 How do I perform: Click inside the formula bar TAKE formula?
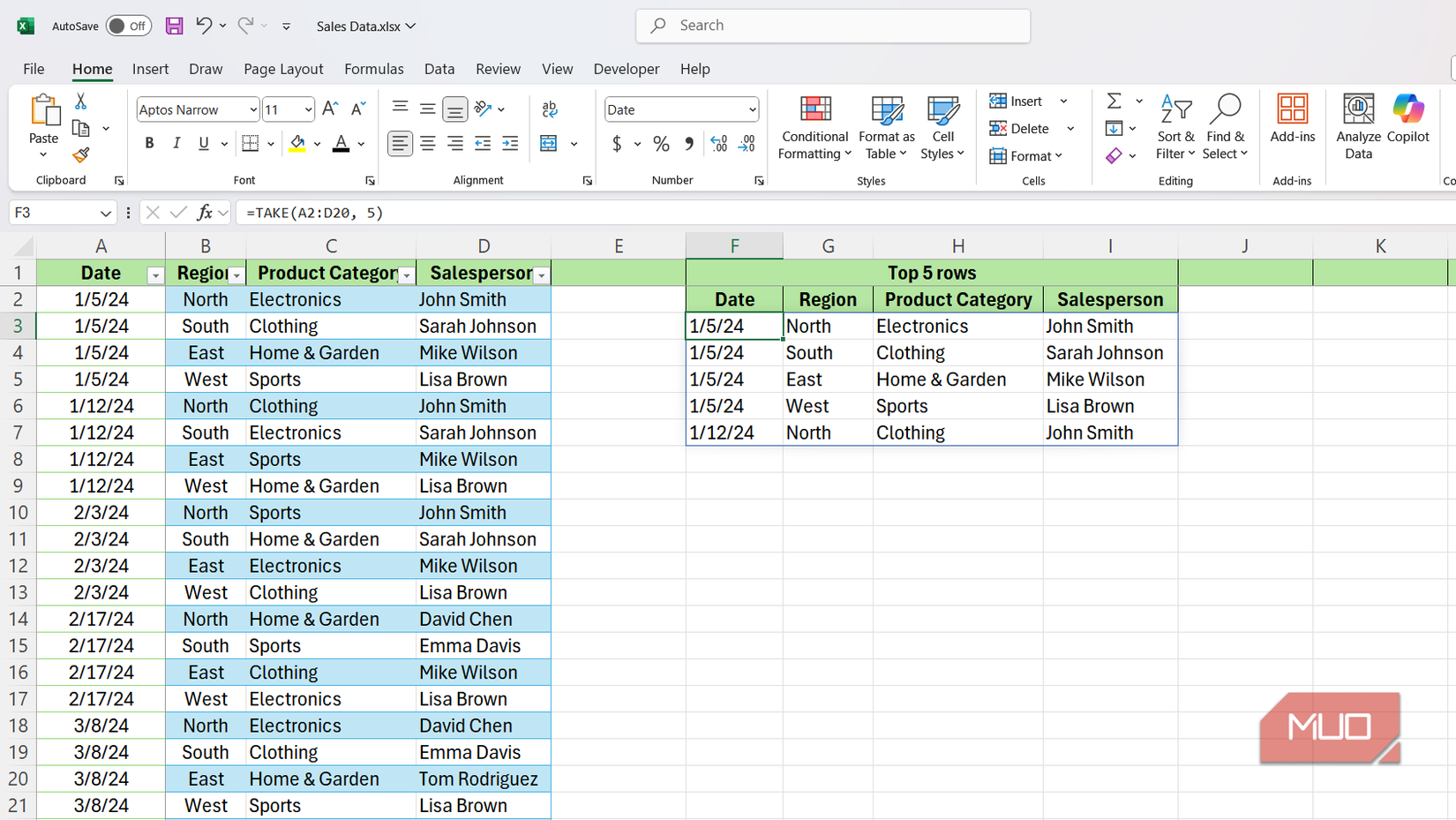click(315, 213)
